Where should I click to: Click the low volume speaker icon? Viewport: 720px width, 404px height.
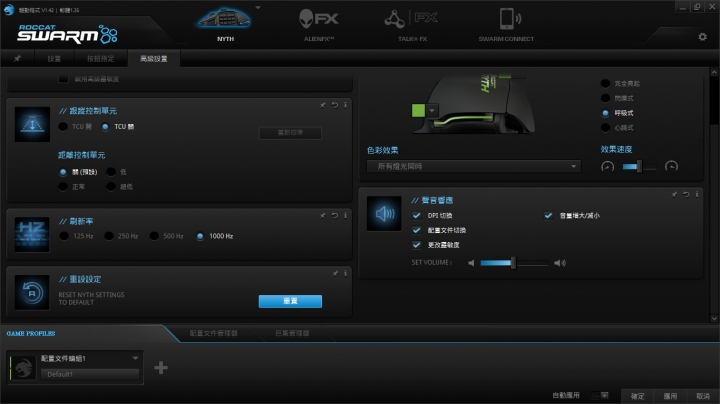(x=471, y=263)
